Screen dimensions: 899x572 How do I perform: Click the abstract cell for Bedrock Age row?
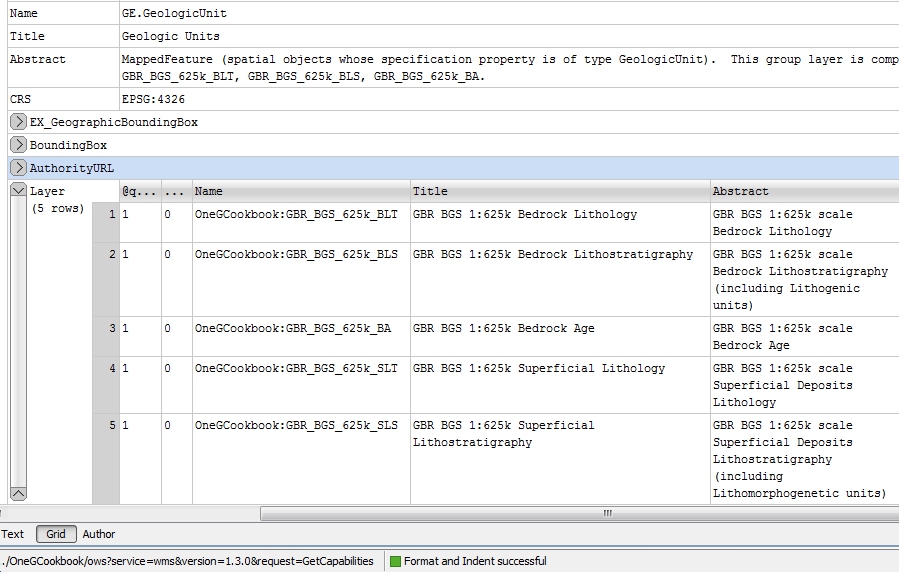[x=805, y=336]
